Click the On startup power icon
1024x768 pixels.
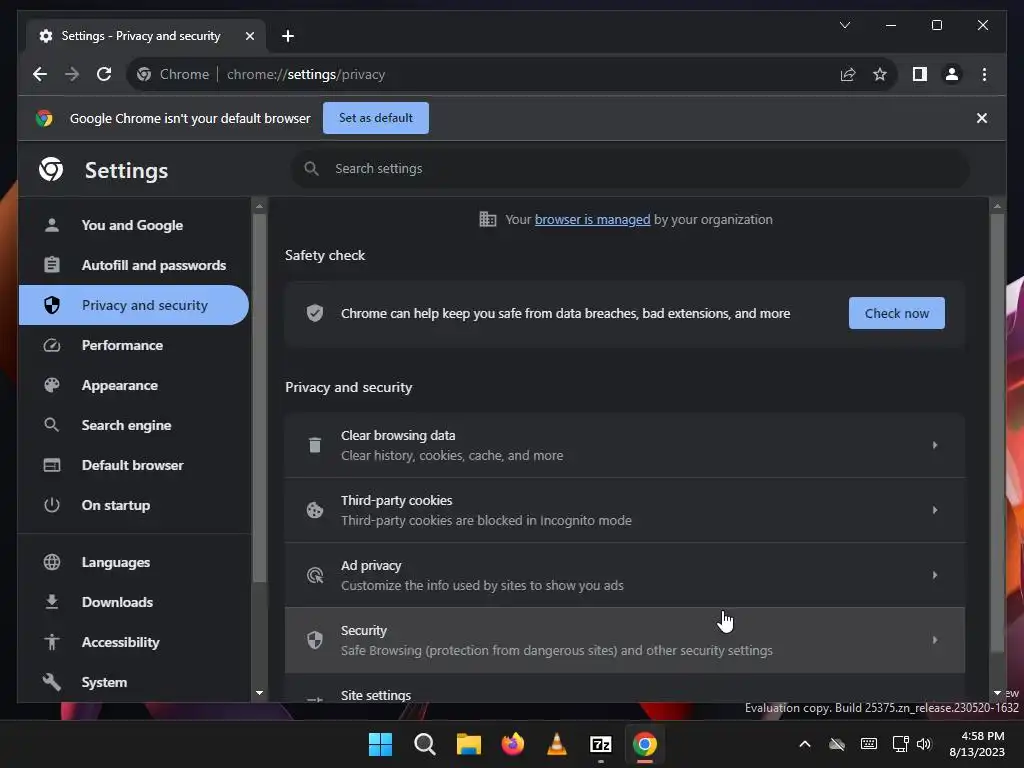click(52, 505)
